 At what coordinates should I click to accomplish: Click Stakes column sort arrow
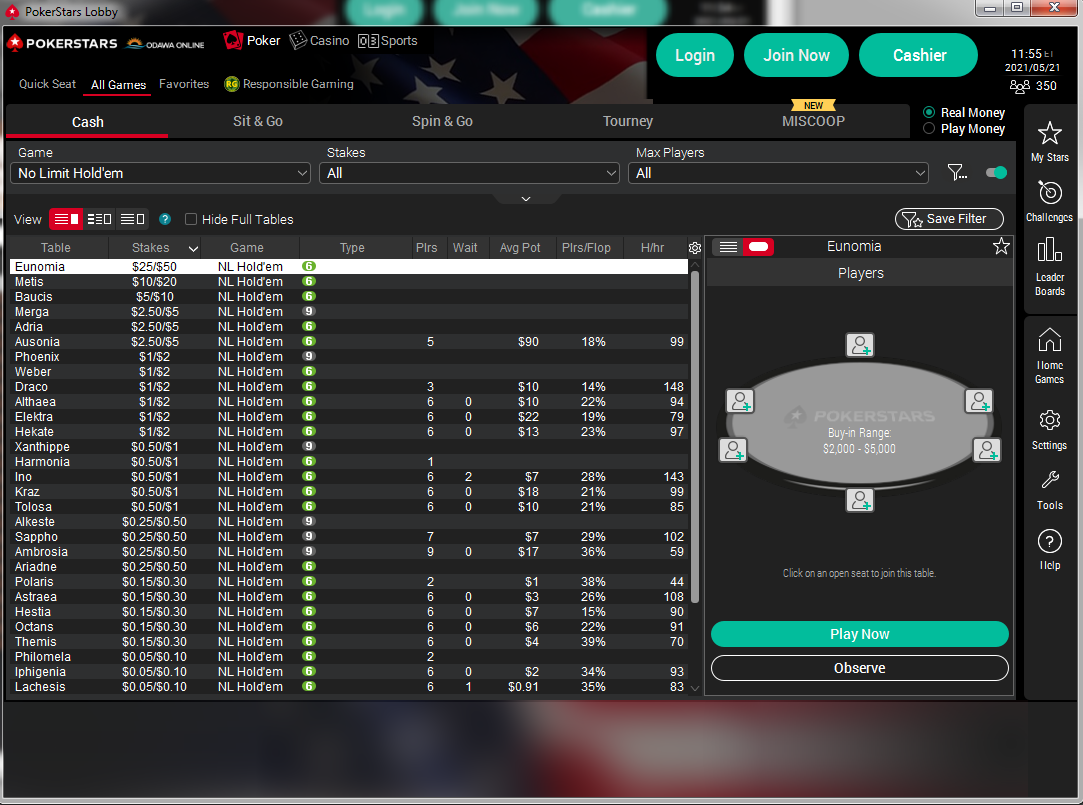(x=193, y=249)
